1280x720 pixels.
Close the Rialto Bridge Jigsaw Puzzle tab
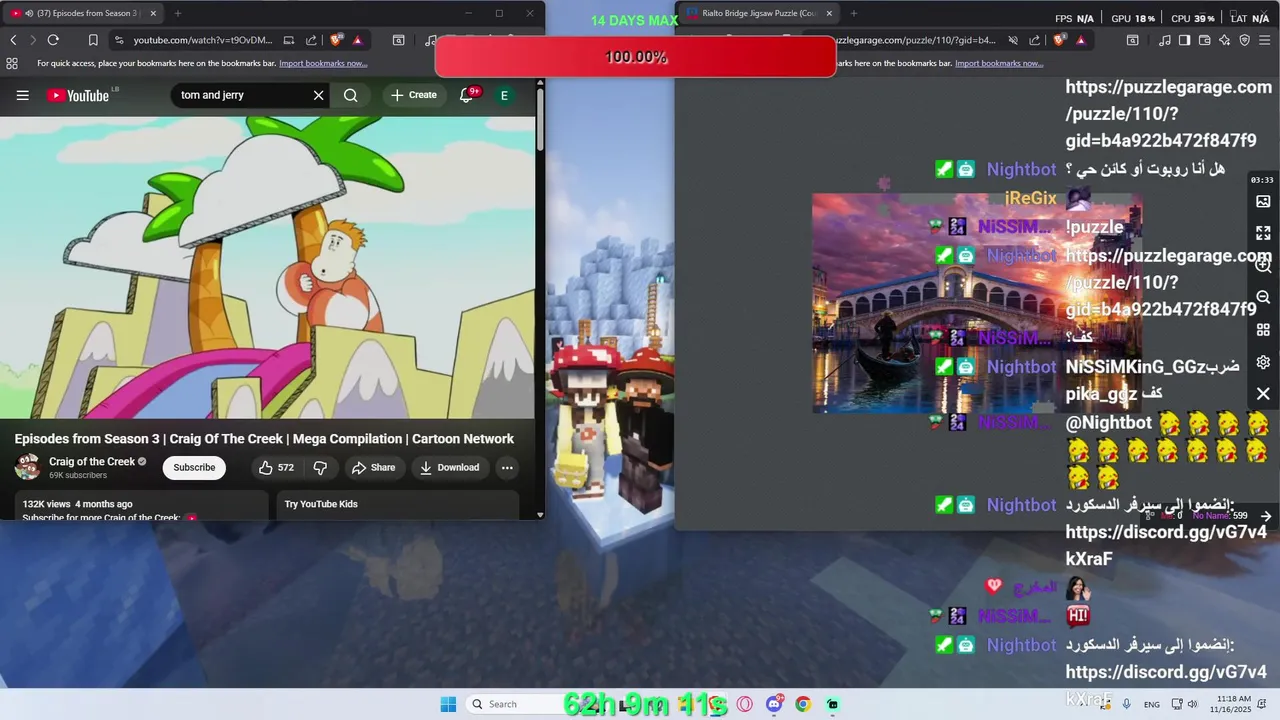coord(829,13)
